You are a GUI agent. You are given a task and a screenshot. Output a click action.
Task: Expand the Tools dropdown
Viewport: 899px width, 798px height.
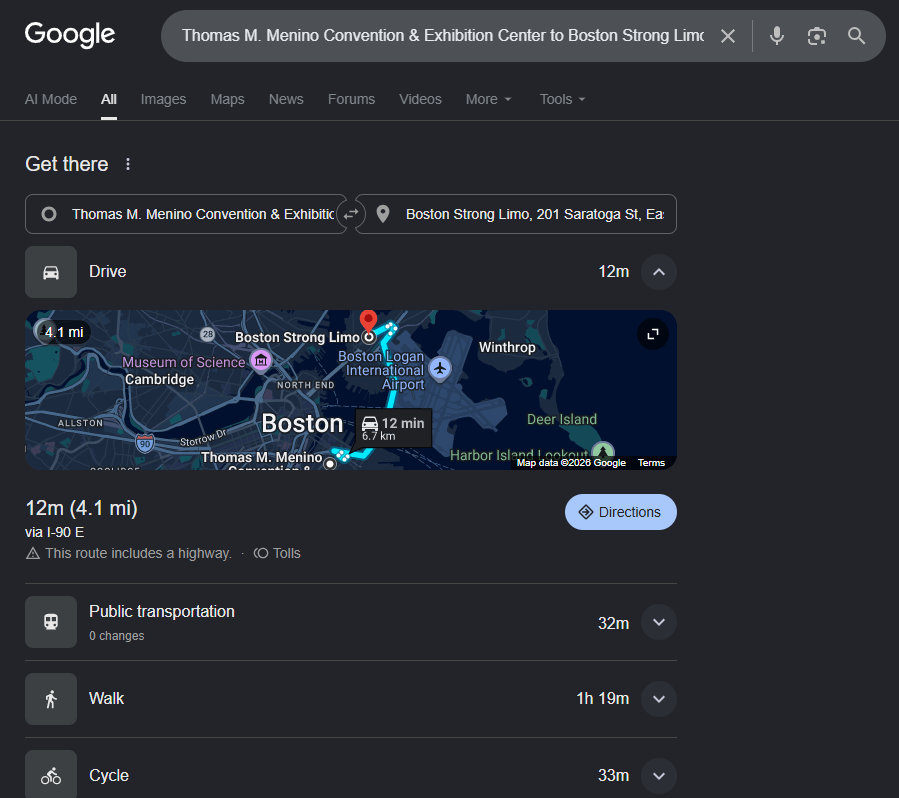pos(562,99)
